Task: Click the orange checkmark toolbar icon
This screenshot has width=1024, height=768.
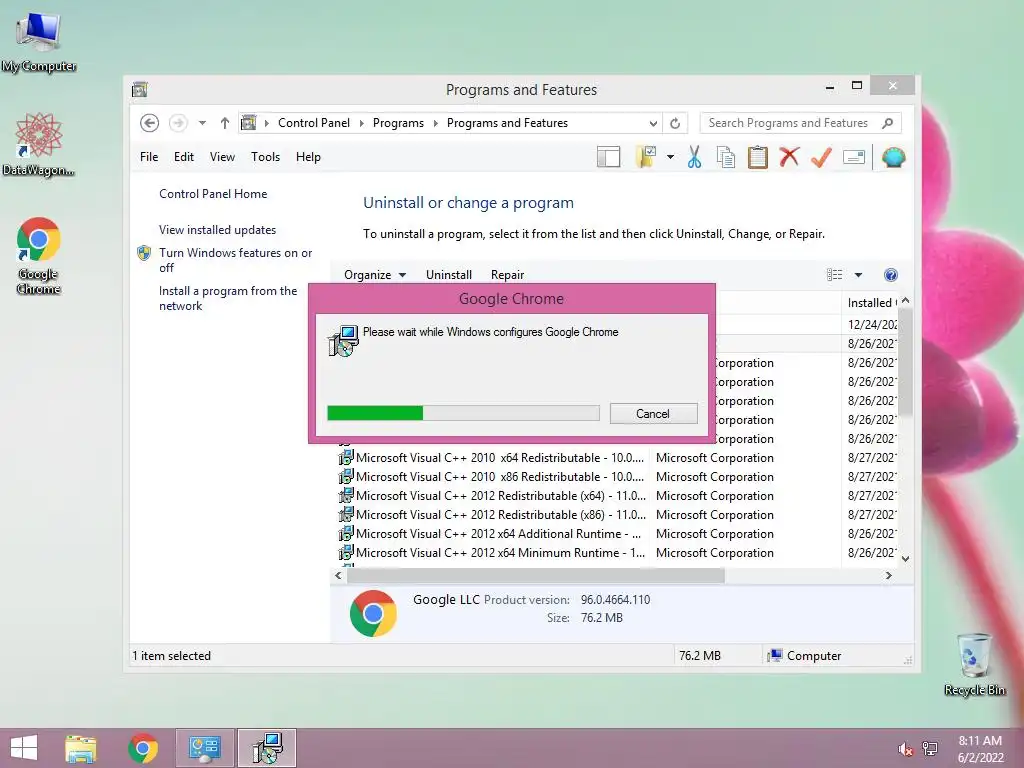Action: 821,157
